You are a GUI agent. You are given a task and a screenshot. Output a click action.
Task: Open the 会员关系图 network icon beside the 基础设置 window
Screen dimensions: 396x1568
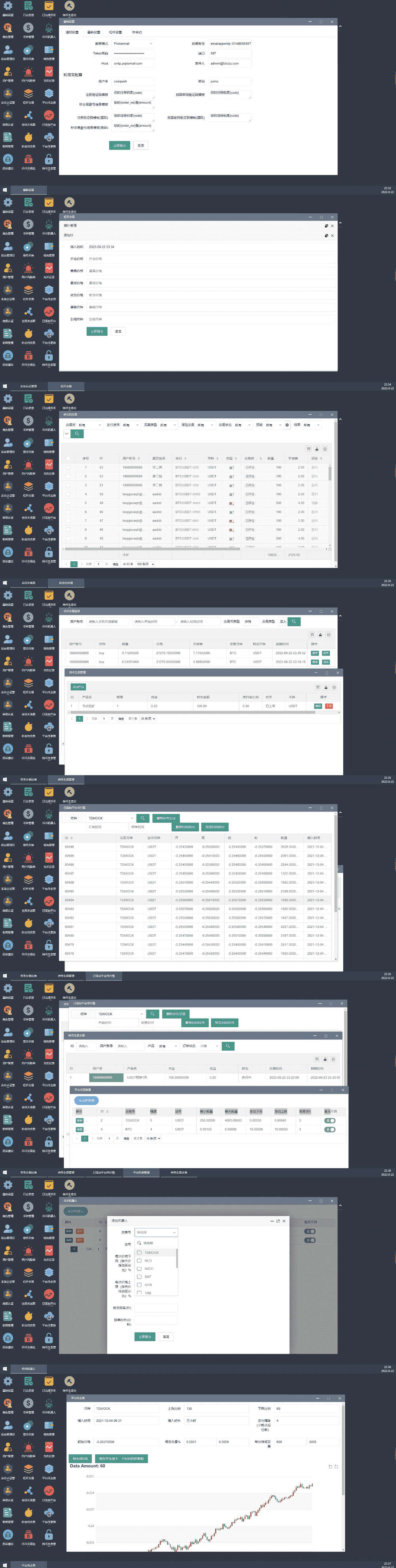click(28, 116)
